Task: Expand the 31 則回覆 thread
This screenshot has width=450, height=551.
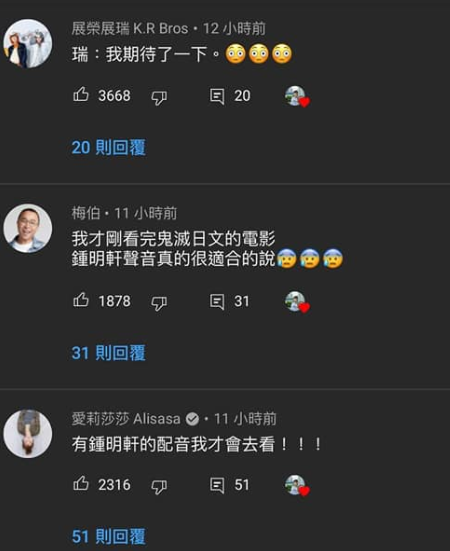Action: 109,353
